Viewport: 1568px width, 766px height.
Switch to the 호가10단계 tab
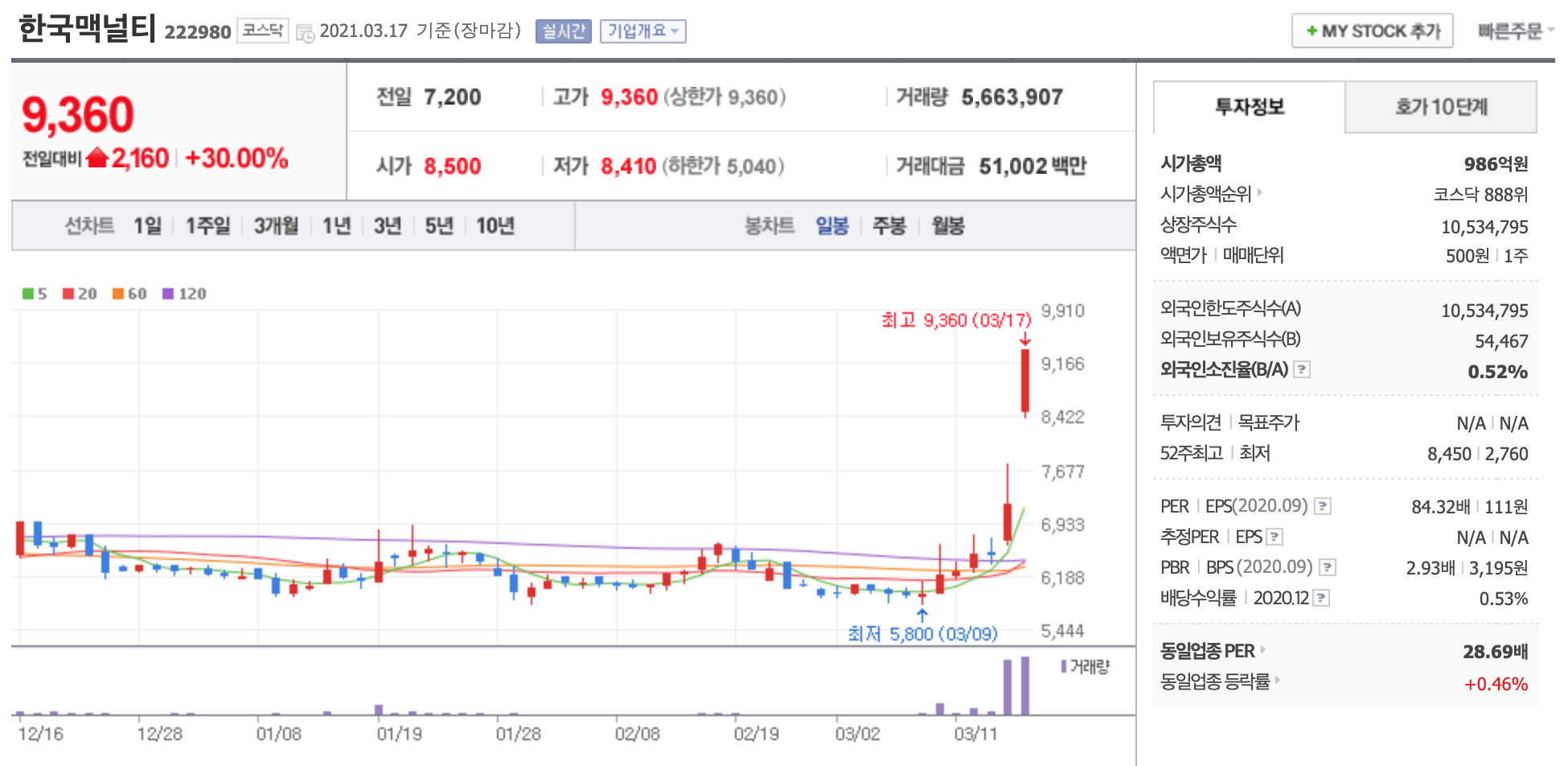(1441, 106)
